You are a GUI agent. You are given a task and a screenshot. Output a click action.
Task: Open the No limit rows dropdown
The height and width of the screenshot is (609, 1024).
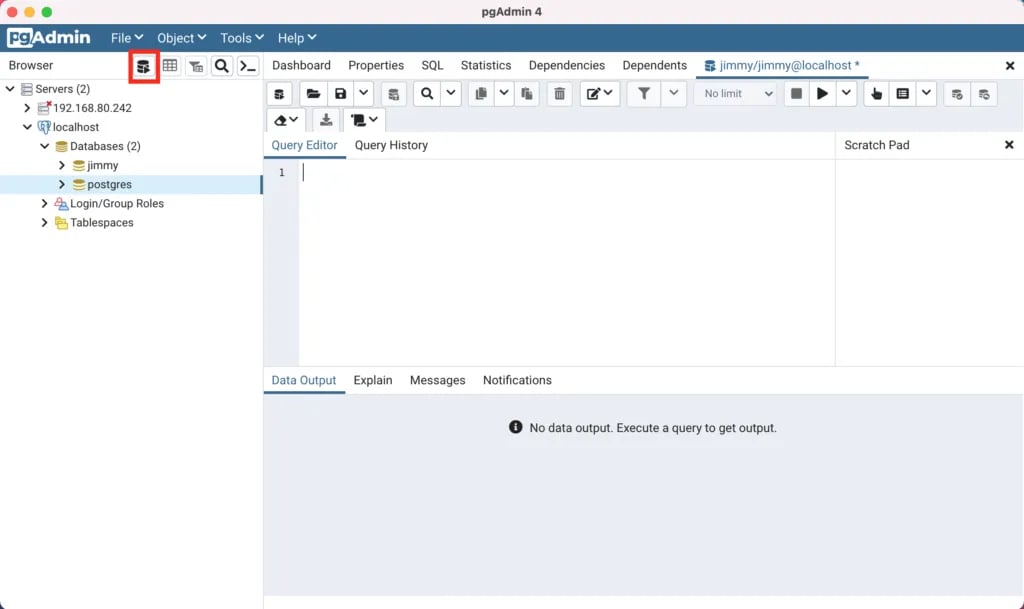736,94
